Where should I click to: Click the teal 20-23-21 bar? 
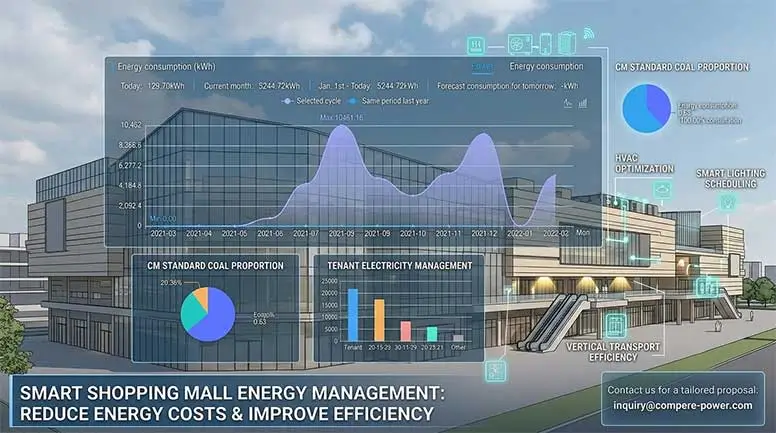432,334
